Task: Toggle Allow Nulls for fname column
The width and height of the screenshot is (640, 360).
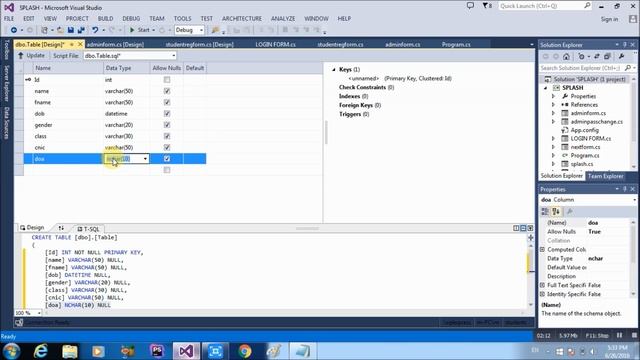Action: click(167, 102)
